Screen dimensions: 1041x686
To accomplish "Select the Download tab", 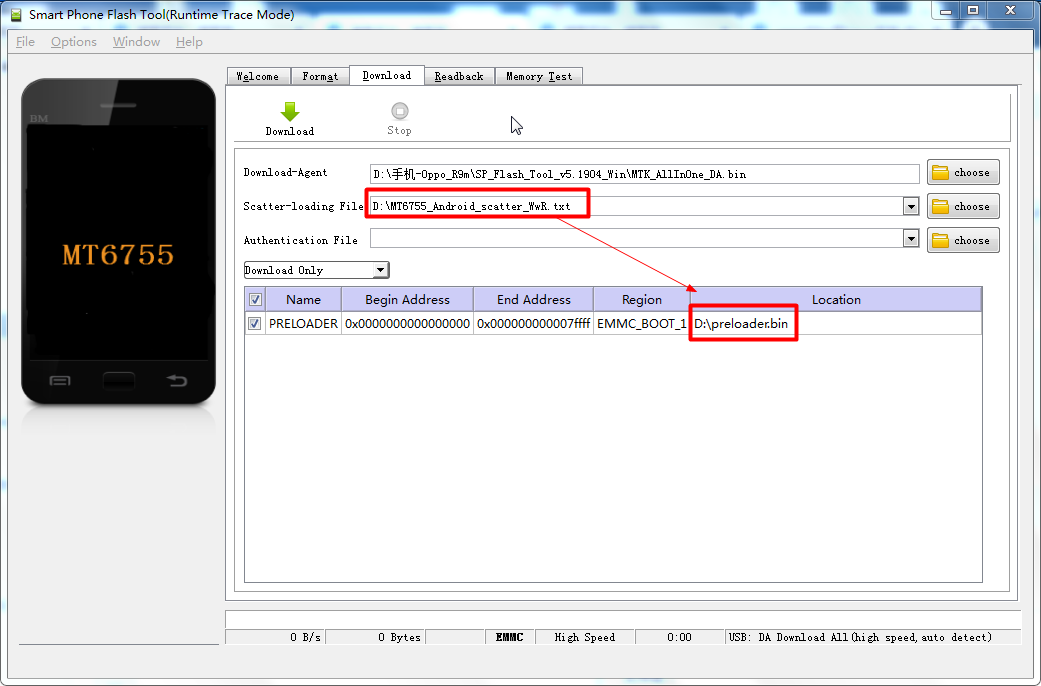I will pos(386,75).
